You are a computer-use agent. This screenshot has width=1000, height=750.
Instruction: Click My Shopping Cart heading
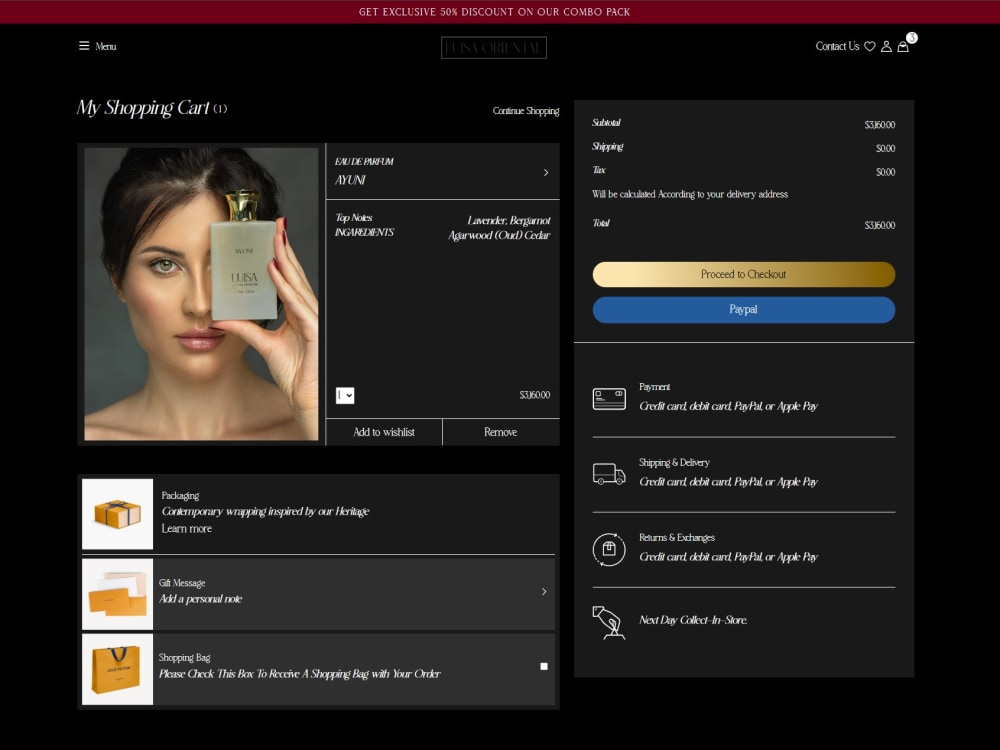(x=143, y=108)
